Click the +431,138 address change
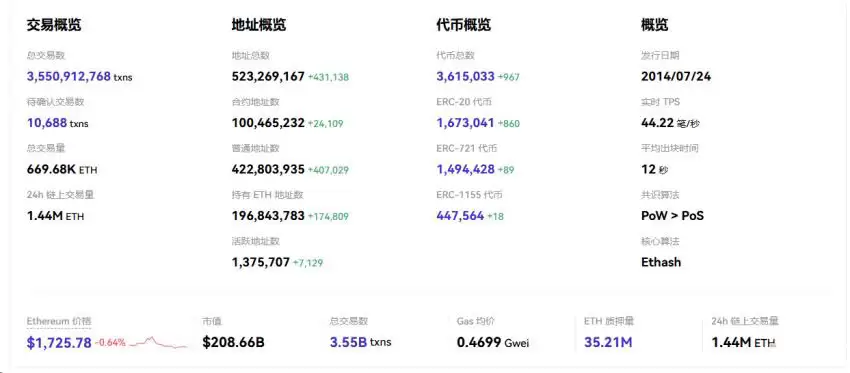This screenshot has height=373, width=850. 328,78
